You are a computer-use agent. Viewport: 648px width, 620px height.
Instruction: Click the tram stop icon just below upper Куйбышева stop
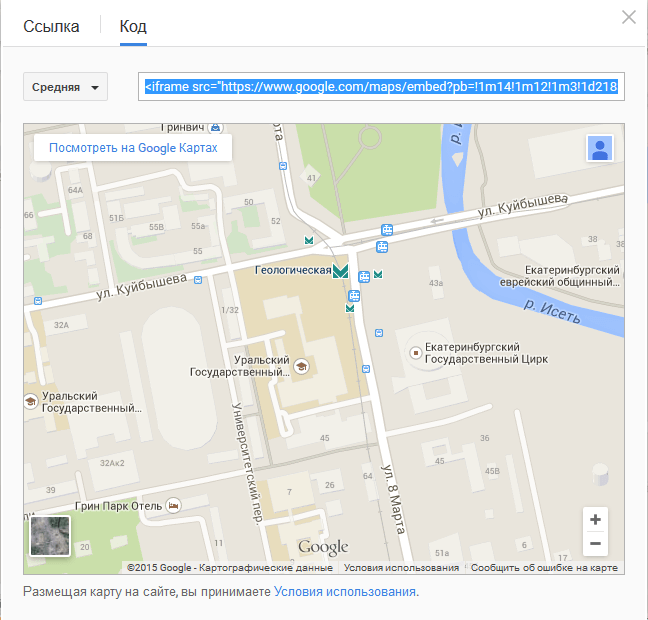click(382, 247)
